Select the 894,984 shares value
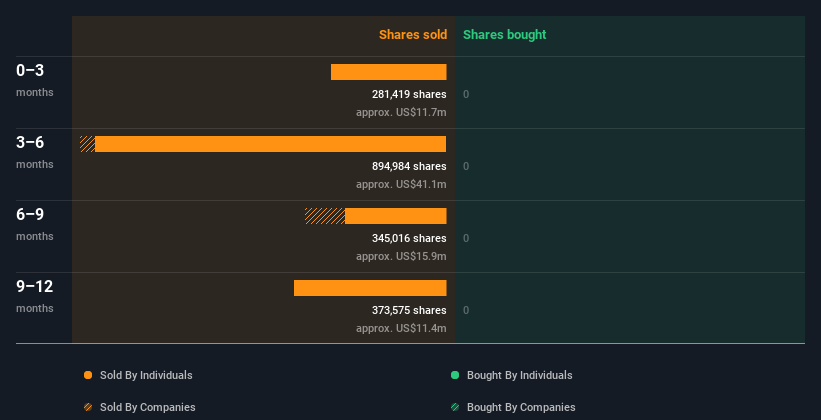This screenshot has width=821, height=420. pos(409,167)
